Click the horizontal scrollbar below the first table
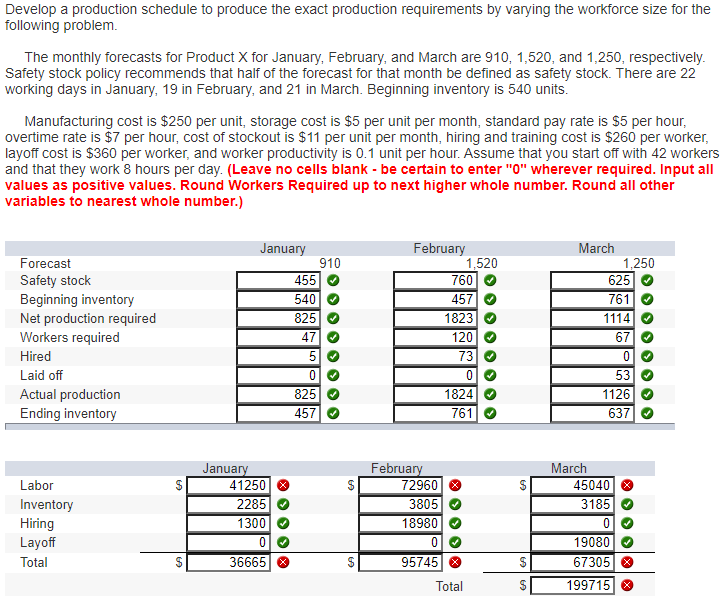720x596 pixels. (x=340, y=427)
